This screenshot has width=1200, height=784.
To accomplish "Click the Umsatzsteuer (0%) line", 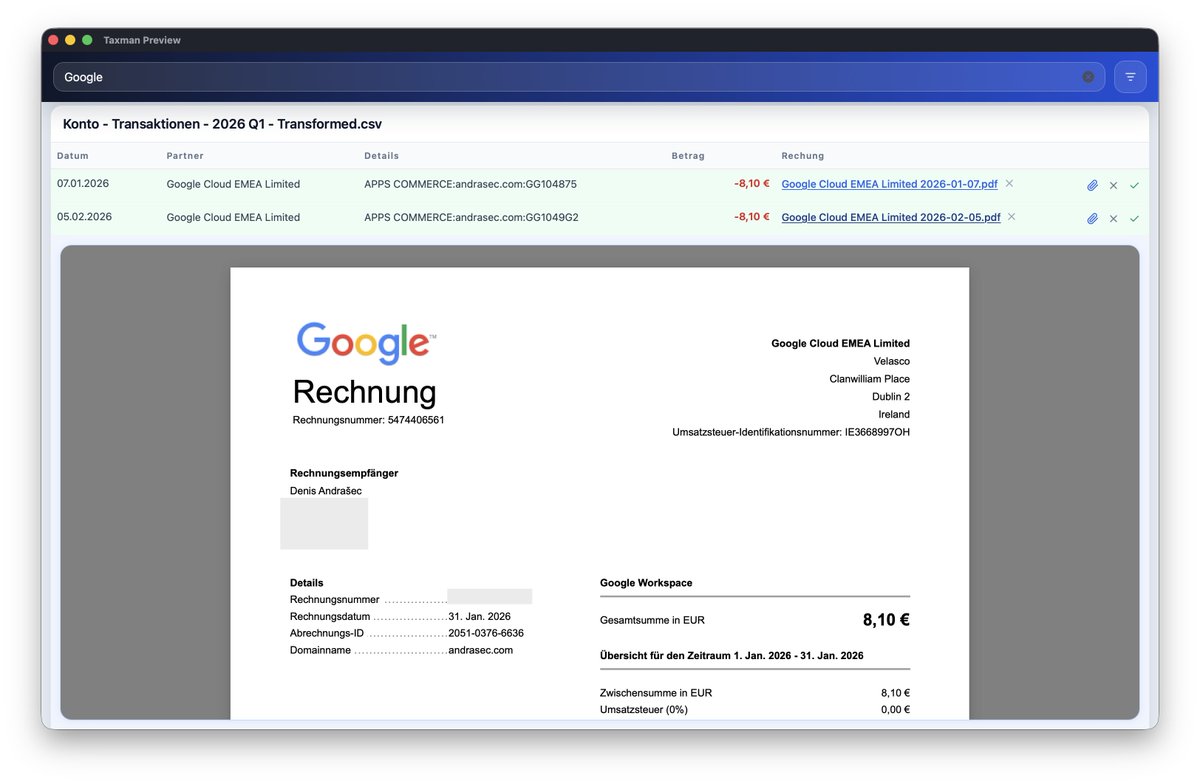I will click(755, 710).
